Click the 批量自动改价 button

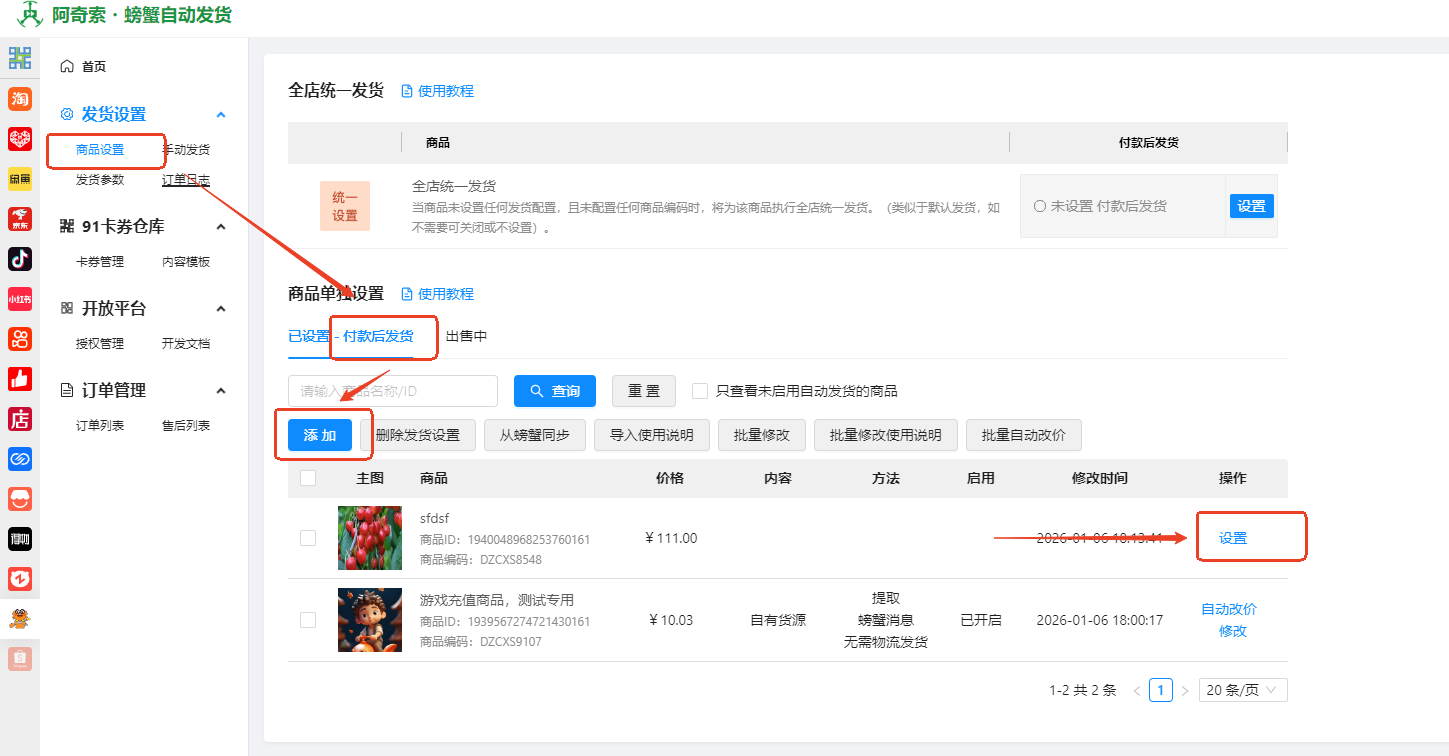(1024, 435)
